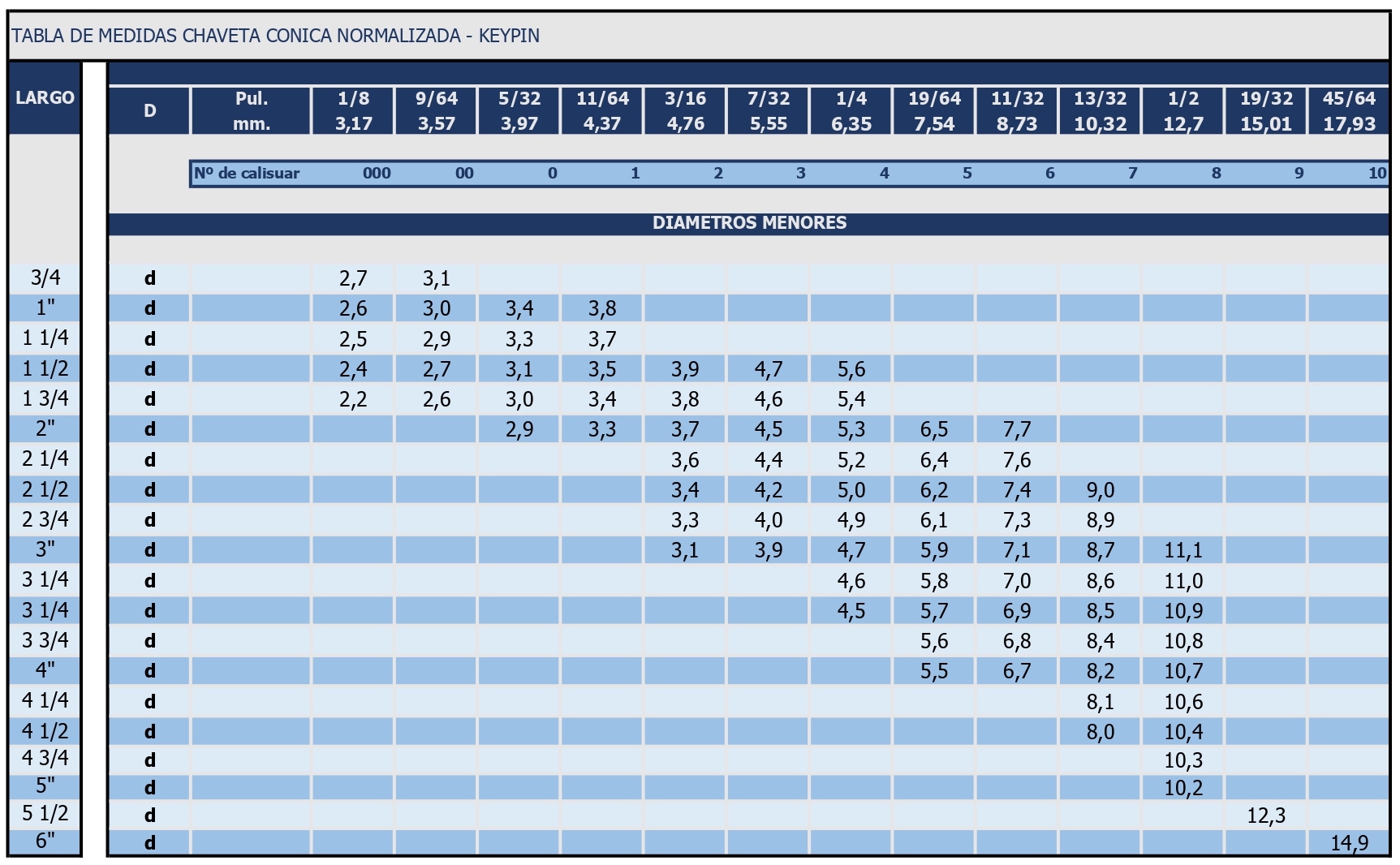Click the 45/64 17,93 column header
This screenshot has height=865, width=1400.
pyautogui.click(x=1348, y=111)
